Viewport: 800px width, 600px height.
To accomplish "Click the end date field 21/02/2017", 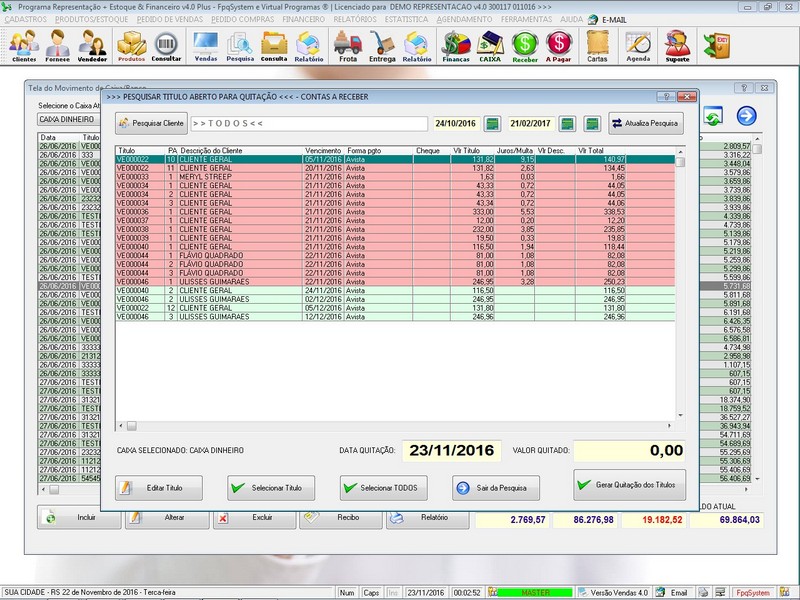I will [x=531, y=123].
